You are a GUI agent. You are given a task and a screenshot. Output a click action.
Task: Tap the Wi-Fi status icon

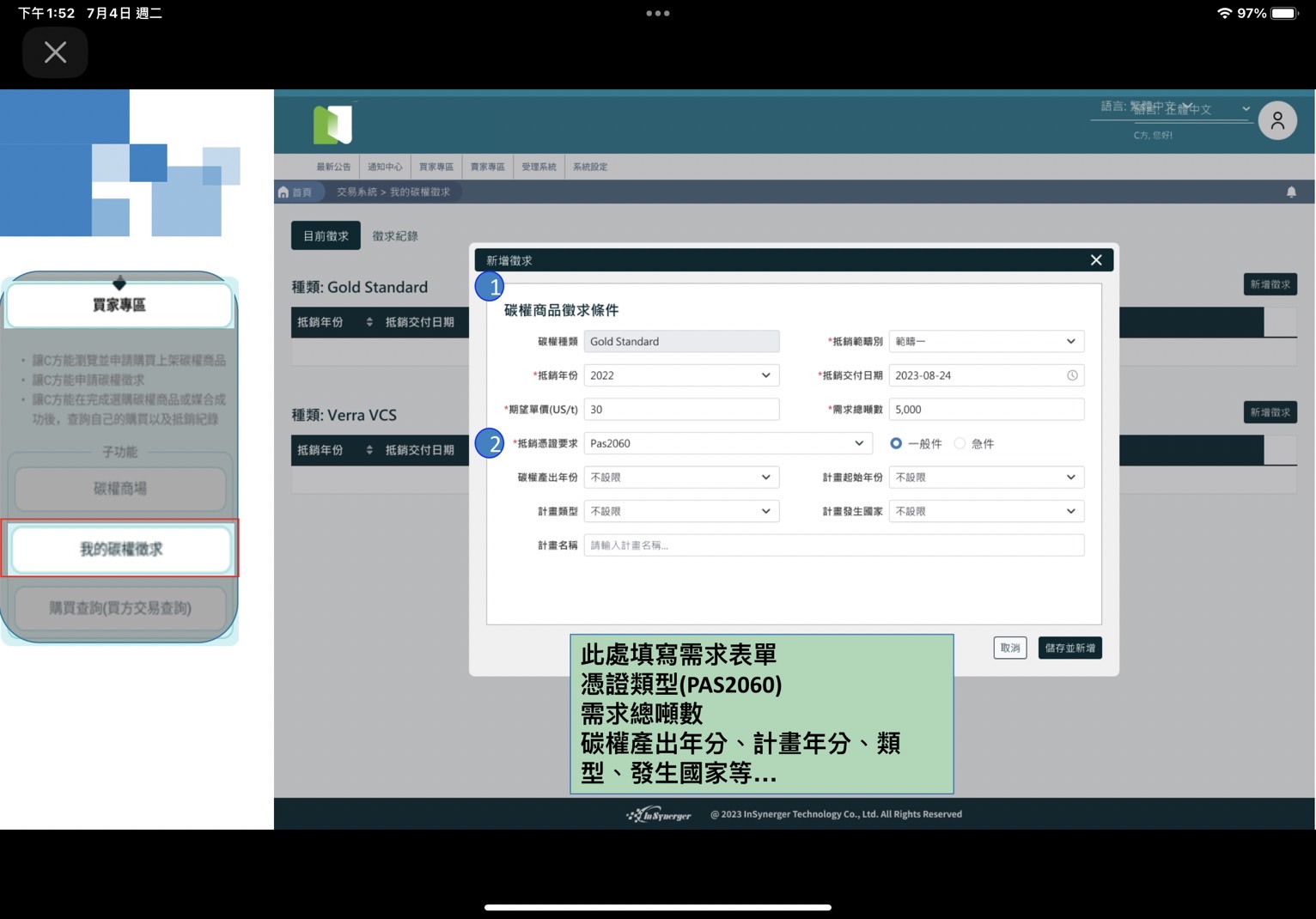click(1224, 13)
